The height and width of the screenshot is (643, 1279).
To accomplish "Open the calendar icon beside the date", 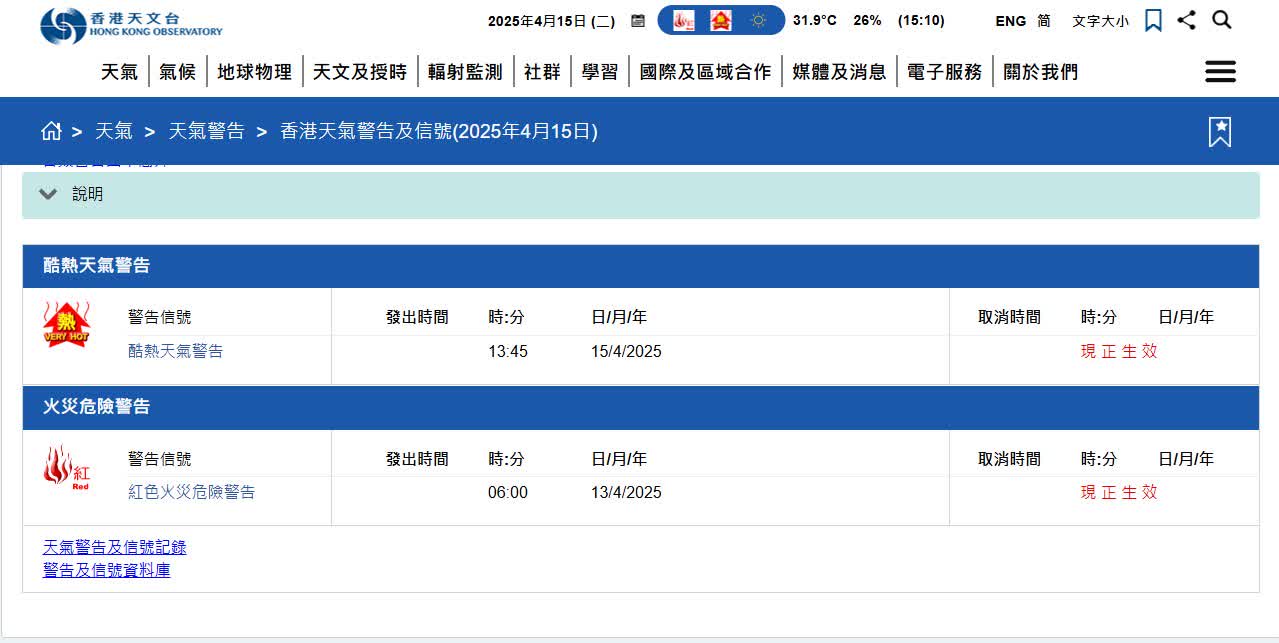I will [638, 20].
